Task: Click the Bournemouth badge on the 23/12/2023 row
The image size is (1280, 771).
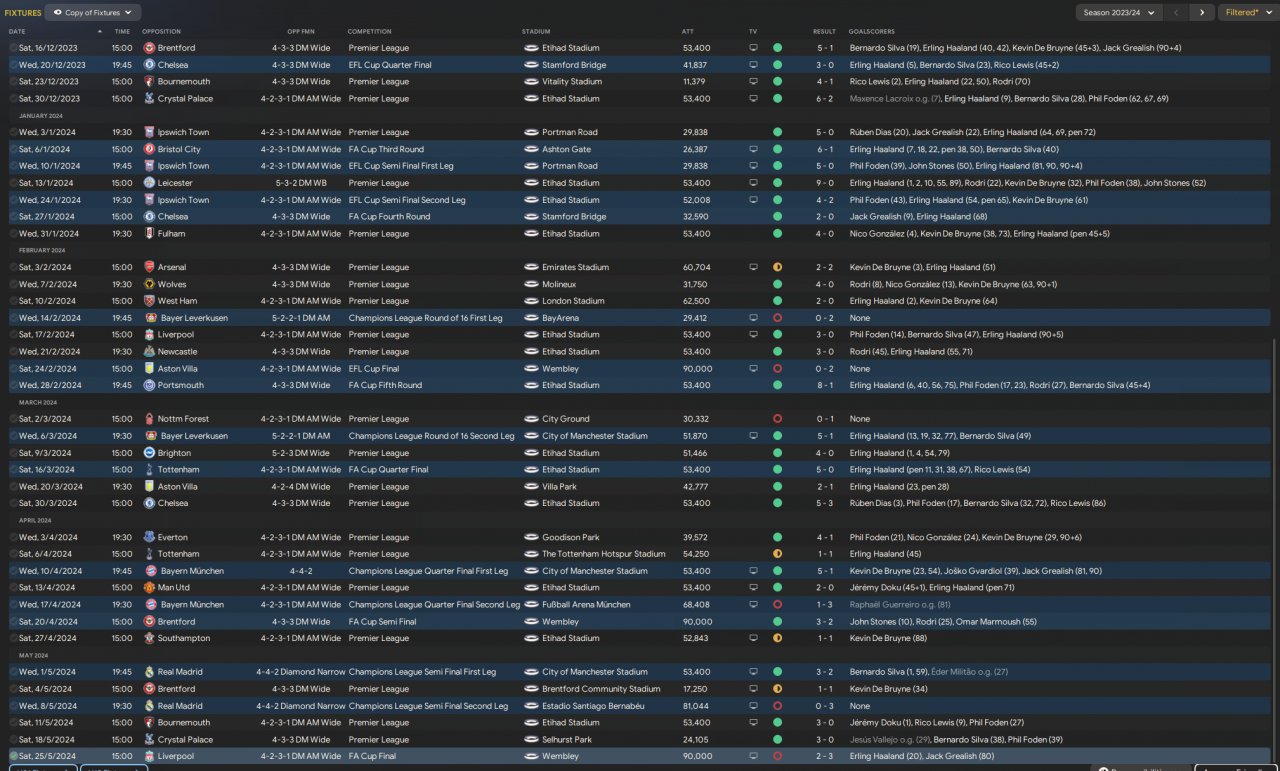Action: click(x=149, y=82)
